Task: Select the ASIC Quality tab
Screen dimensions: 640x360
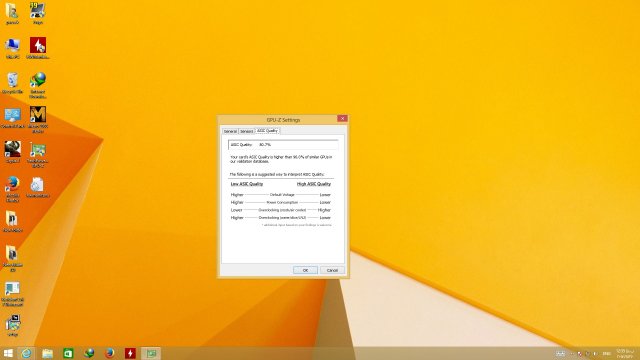Action: pyautogui.click(x=267, y=131)
